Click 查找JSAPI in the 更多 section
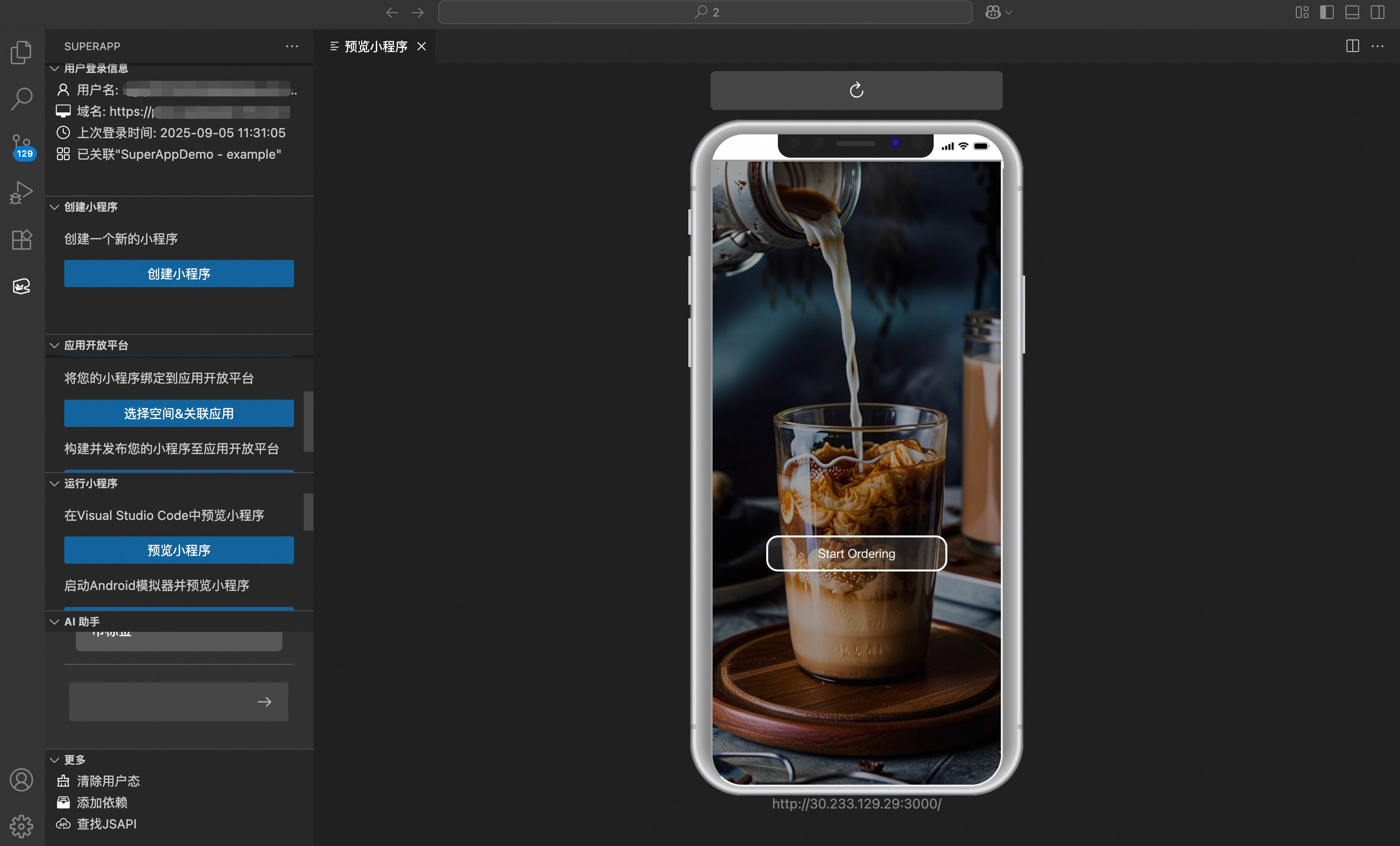The image size is (1400, 846). pos(106,824)
